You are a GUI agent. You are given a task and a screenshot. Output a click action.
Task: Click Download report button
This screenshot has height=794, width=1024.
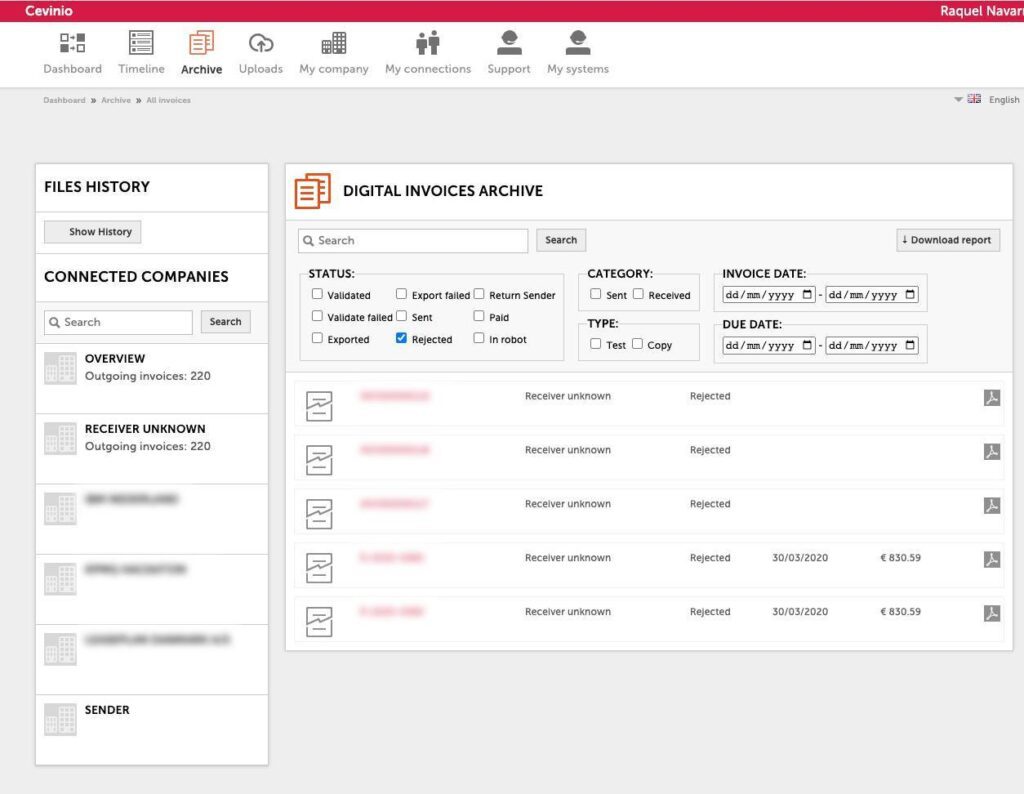tap(948, 240)
